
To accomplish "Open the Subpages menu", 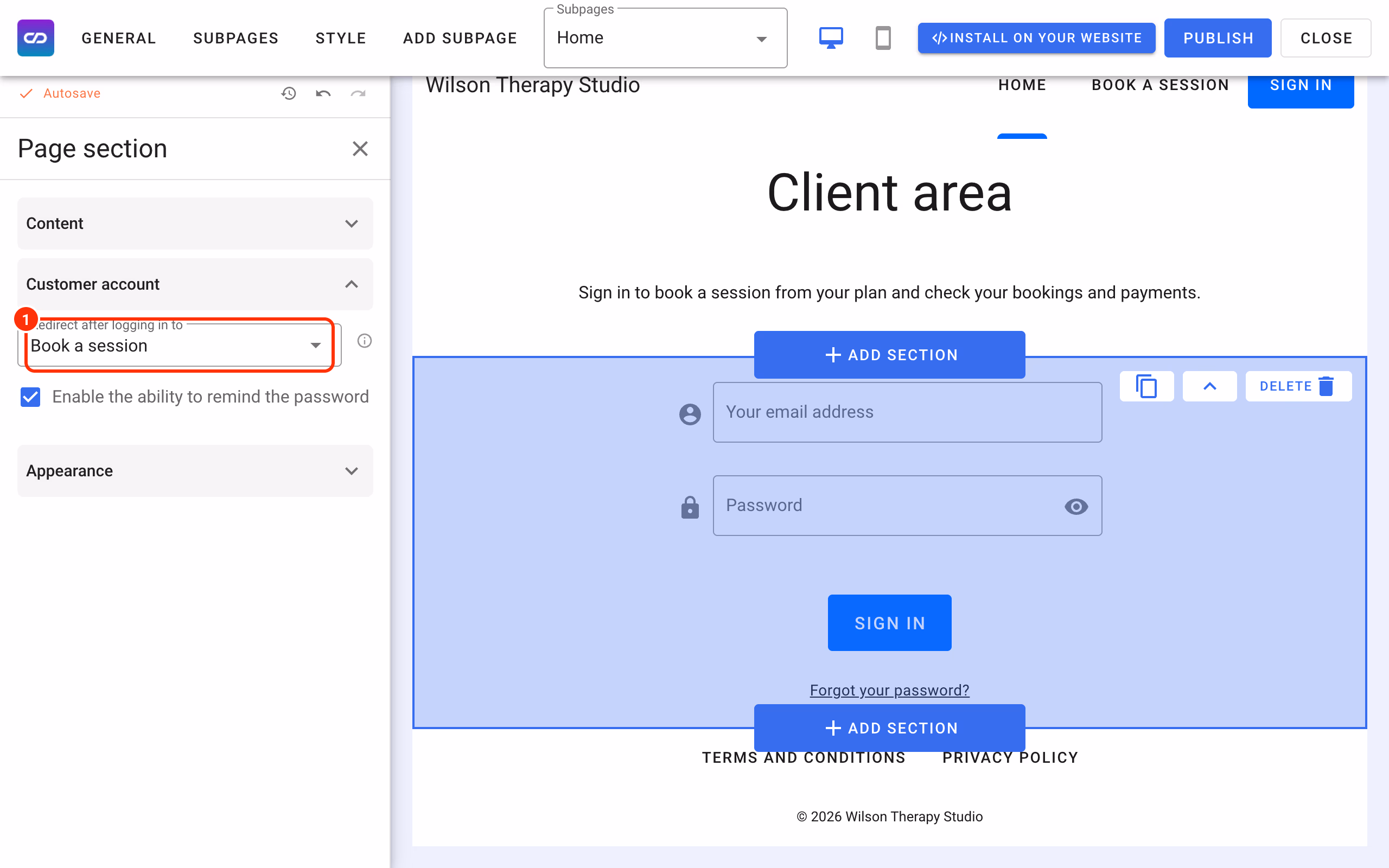I will coord(236,38).
